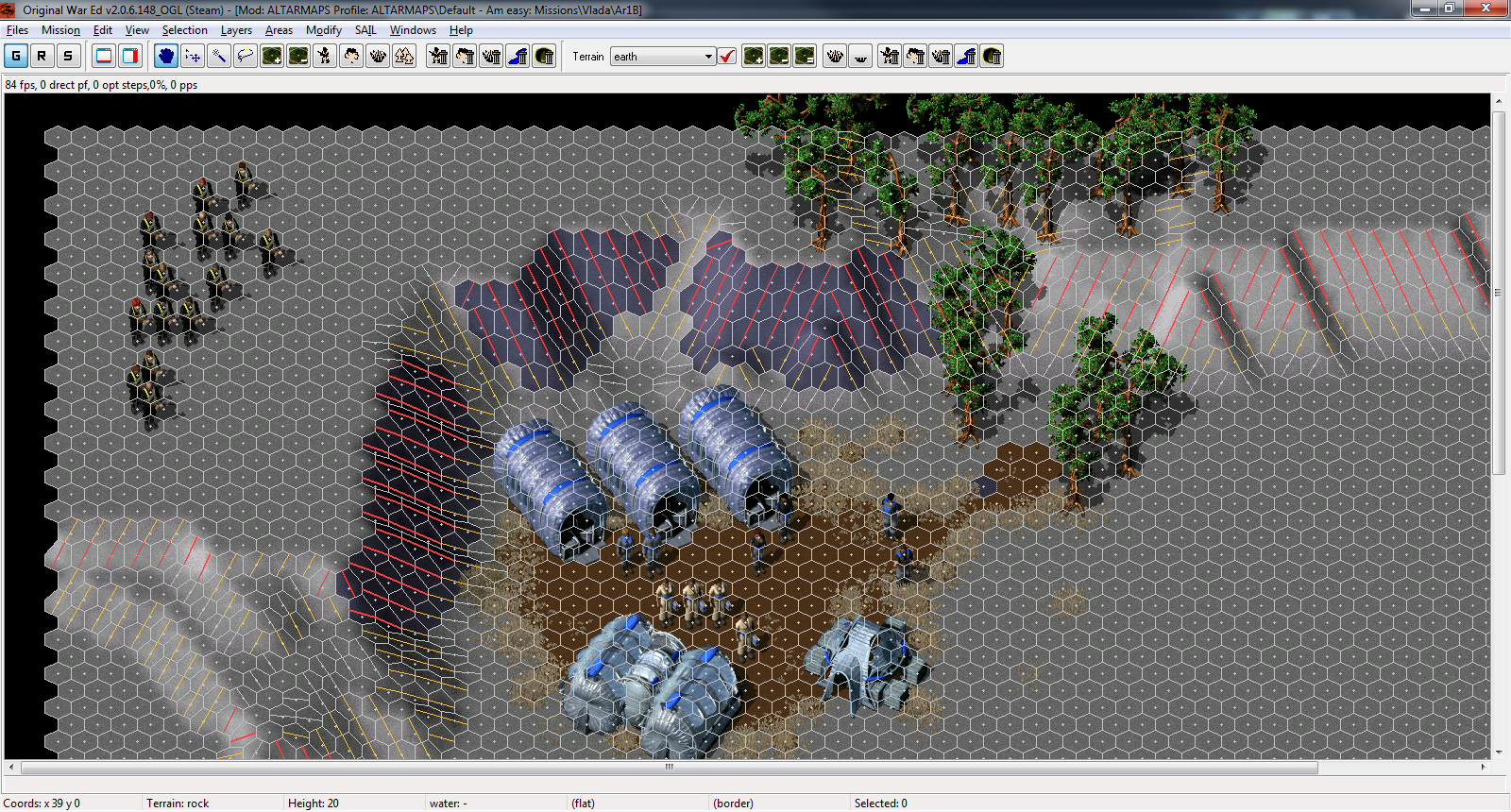Open the Edit menu
The width and height of the screenshot is (1511, 812).
pos(103,30)
